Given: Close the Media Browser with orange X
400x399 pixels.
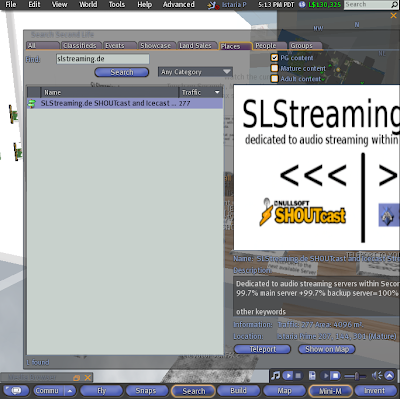Looking at the screenshot, I should tap(88, 378).
